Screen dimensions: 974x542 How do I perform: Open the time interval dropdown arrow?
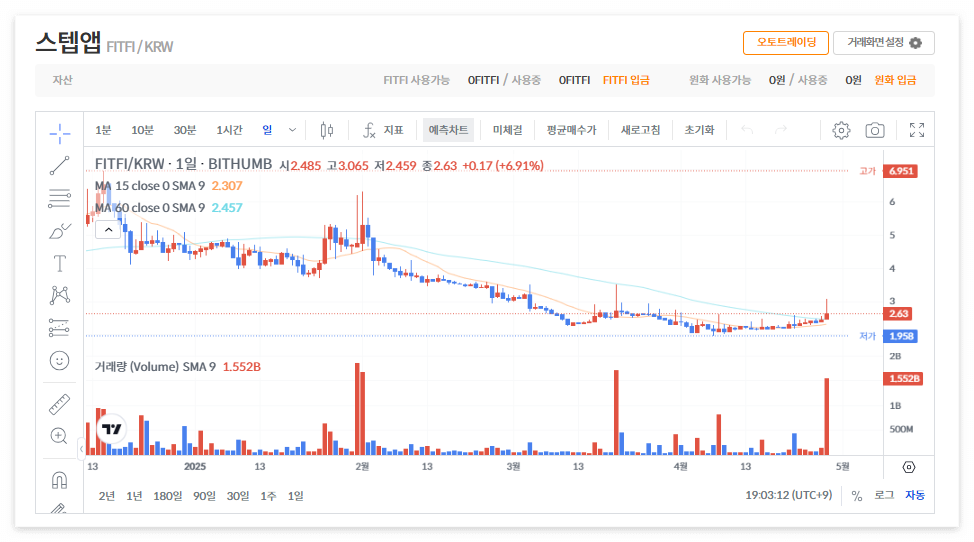293,130
